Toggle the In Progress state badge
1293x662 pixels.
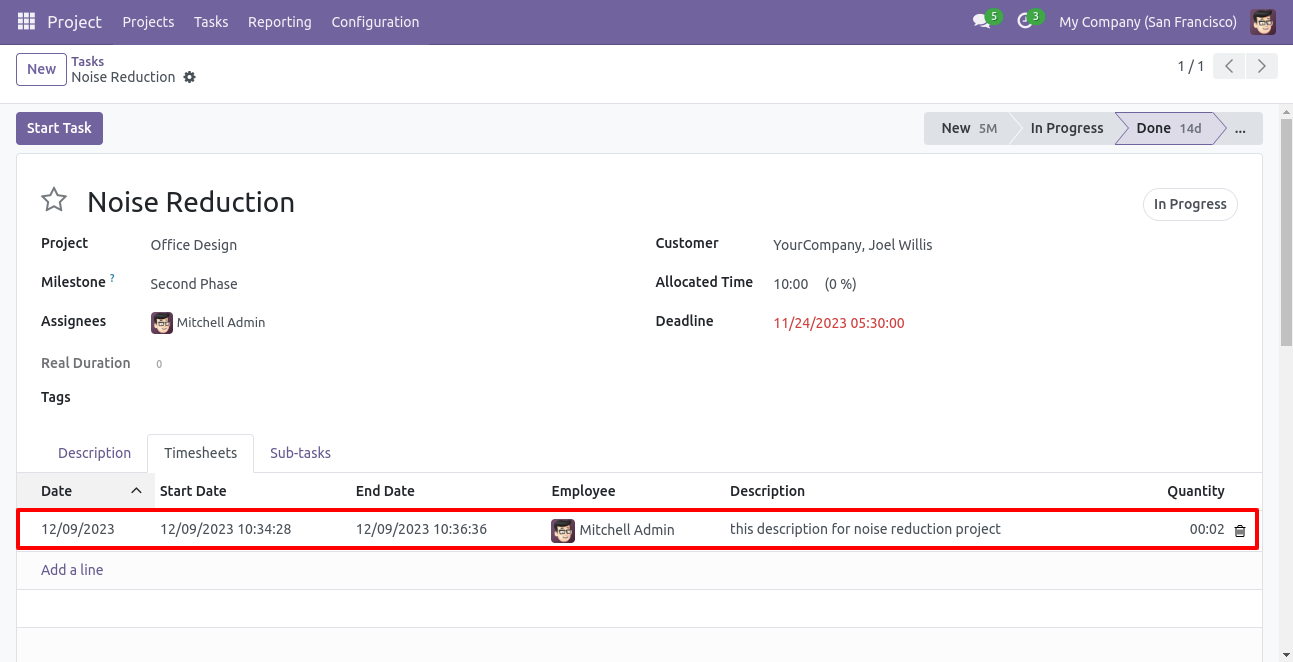(x=1189, y=204)
